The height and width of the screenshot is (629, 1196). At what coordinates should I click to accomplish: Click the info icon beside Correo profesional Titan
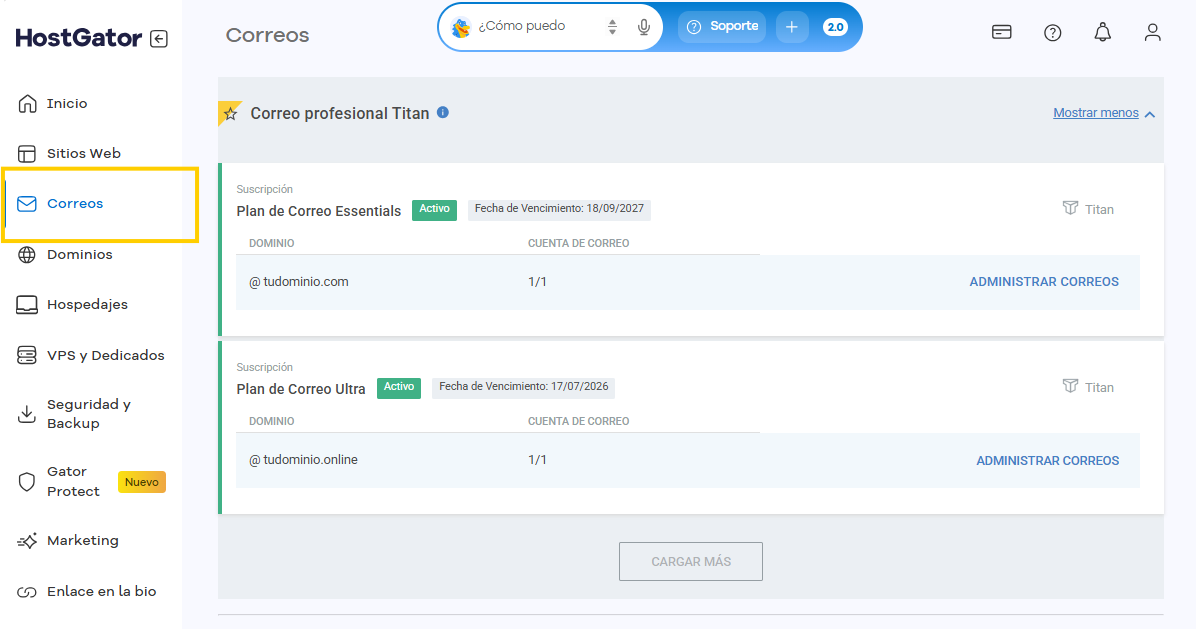click(x=442, y=113)
